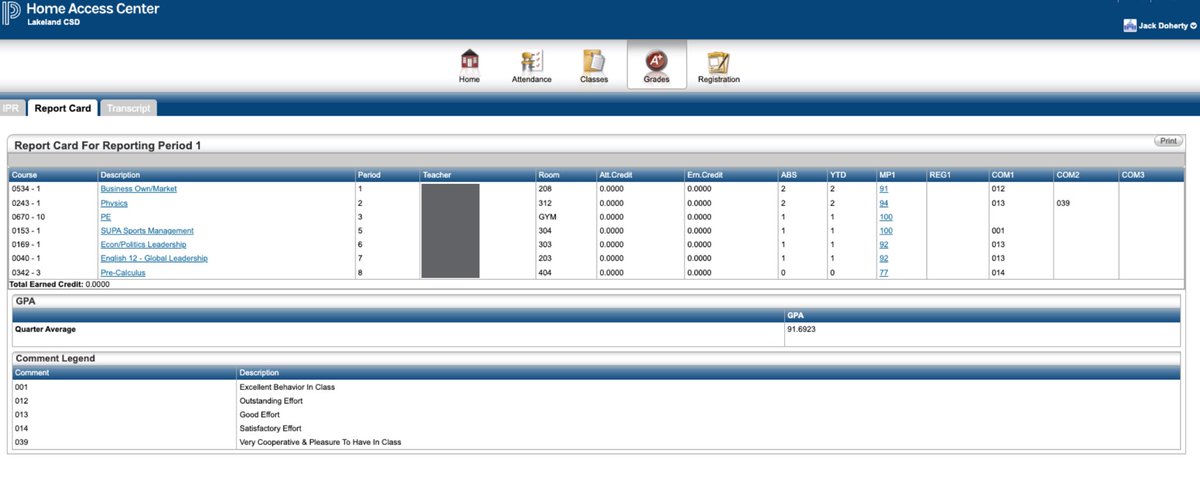Click the course code 0342 - 3
The width and height of the screenshot is (1200, 500).
(26, 272)
